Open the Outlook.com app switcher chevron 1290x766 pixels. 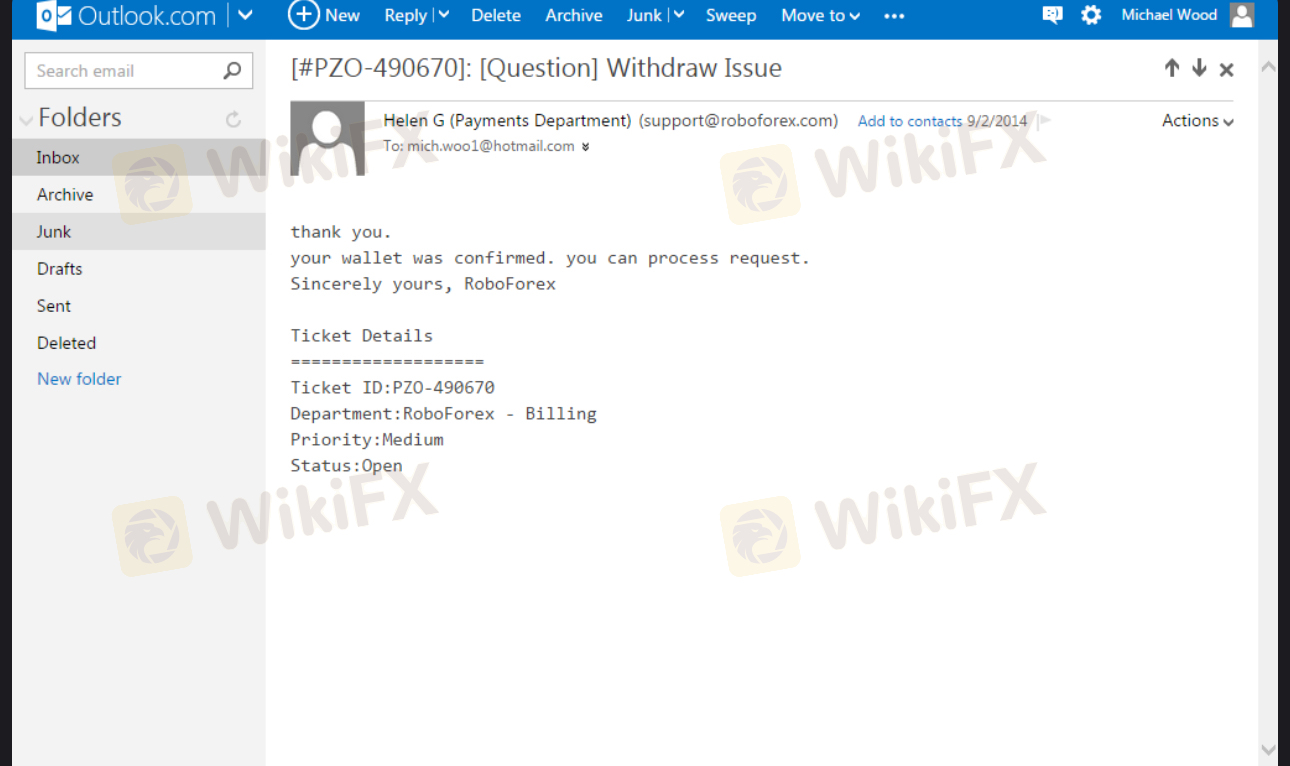coord(245,16)
